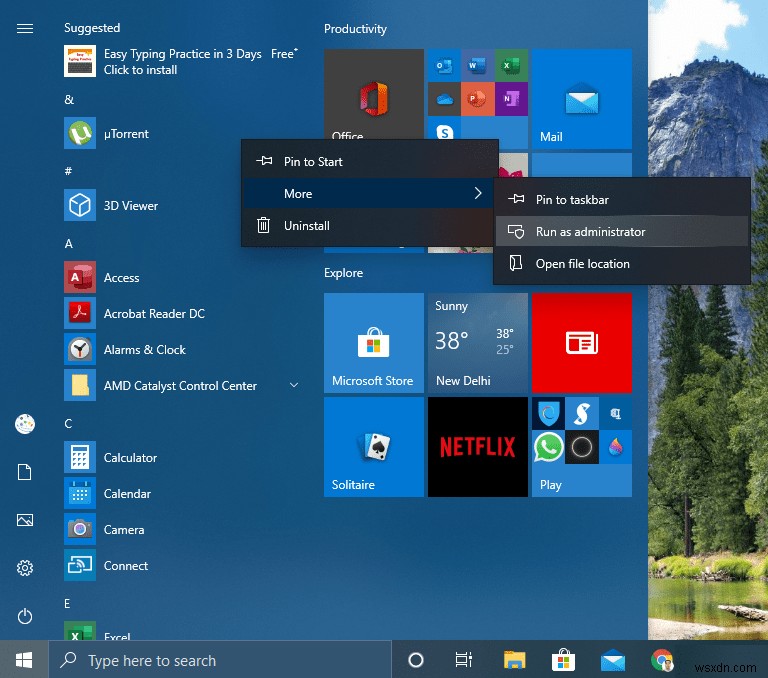Open the Excel icon in Productivity tiles

[x=511, y=65]
